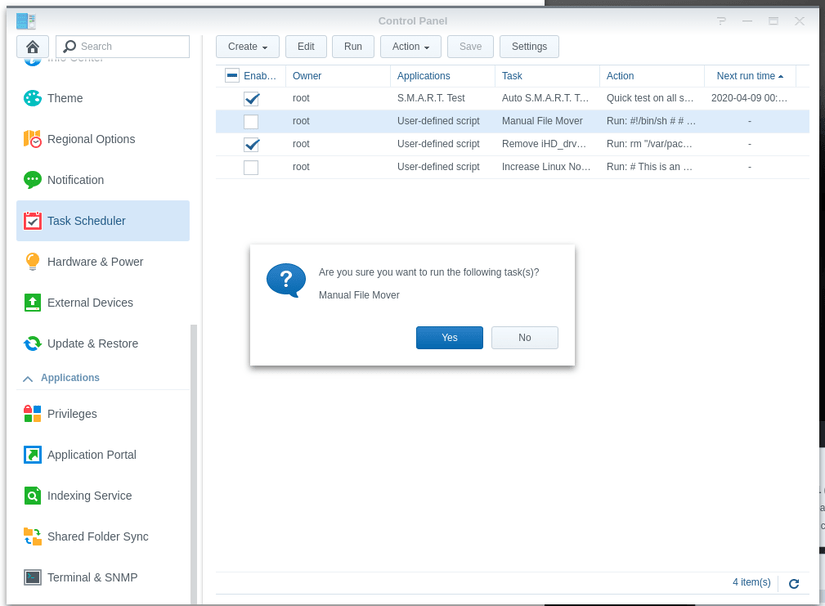Collapse the Applications section chevron
This screenshot has width=825, height=606.
[28, 378]
